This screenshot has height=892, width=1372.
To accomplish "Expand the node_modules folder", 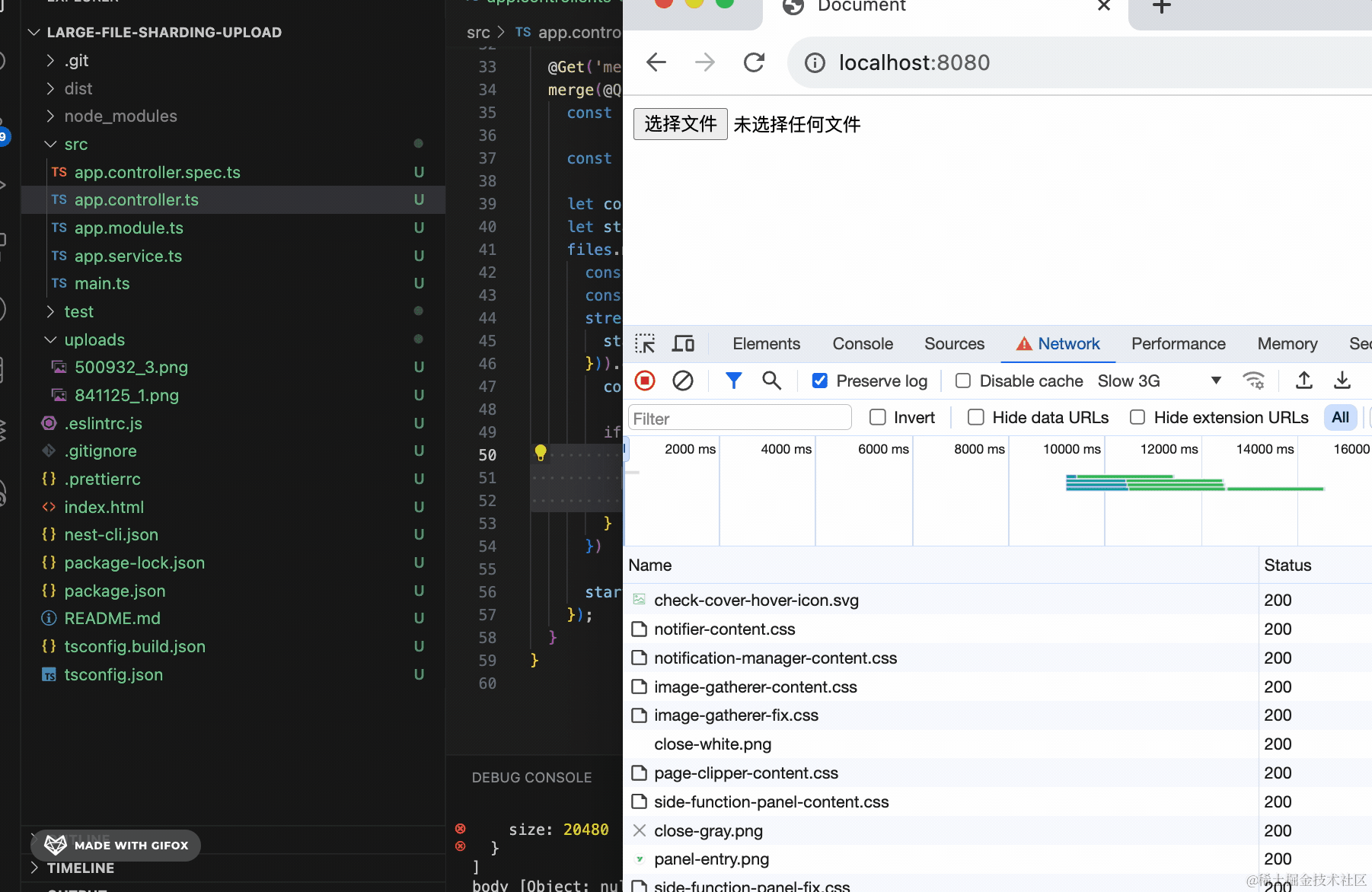I will [x=51, y=116].
